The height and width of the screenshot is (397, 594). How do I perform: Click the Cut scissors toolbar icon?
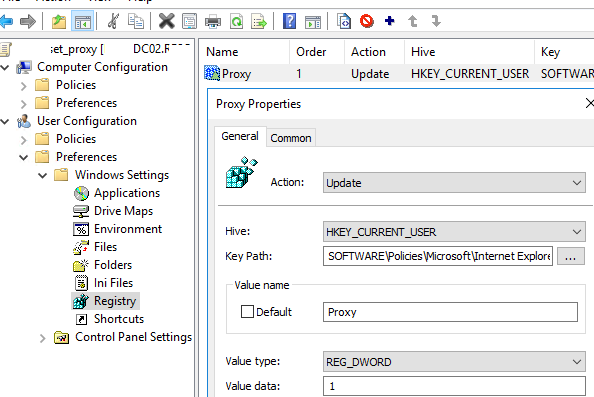click(x=113, y=21)
